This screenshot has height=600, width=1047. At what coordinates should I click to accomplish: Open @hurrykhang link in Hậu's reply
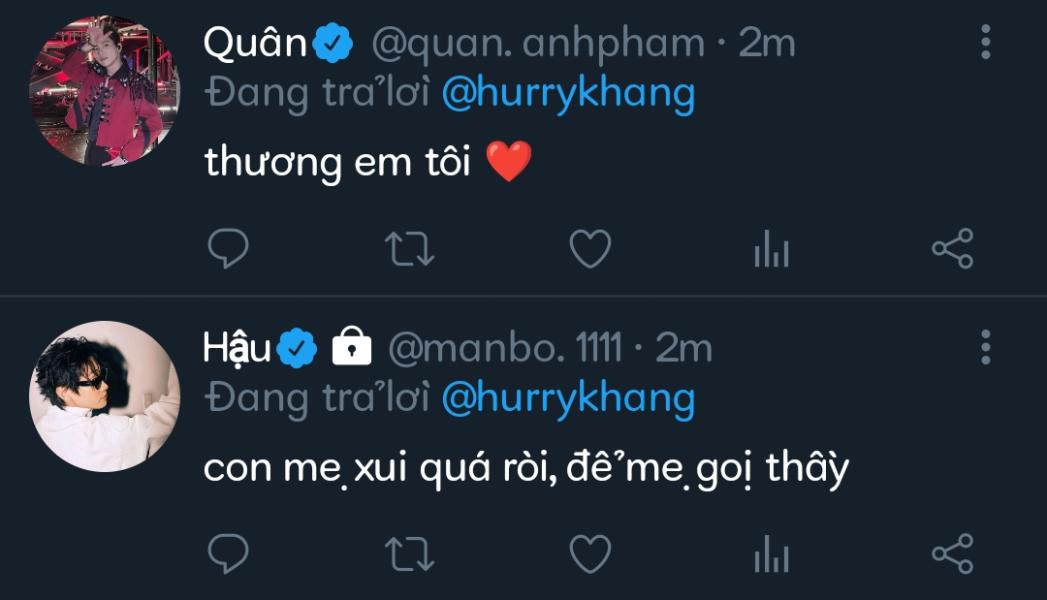click(x=568, y=398)
